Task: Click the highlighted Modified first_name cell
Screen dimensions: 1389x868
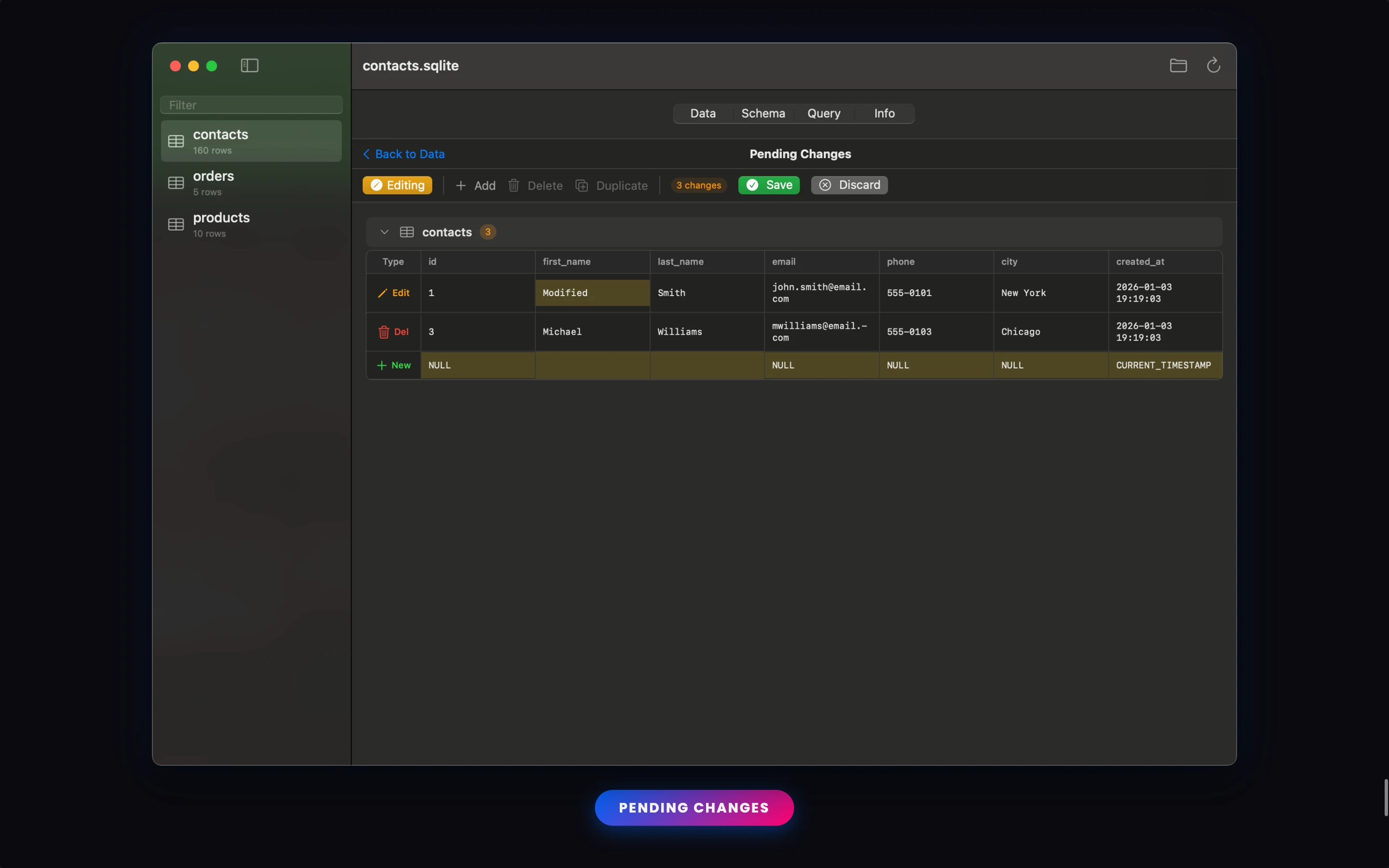Action: (592, 293)
